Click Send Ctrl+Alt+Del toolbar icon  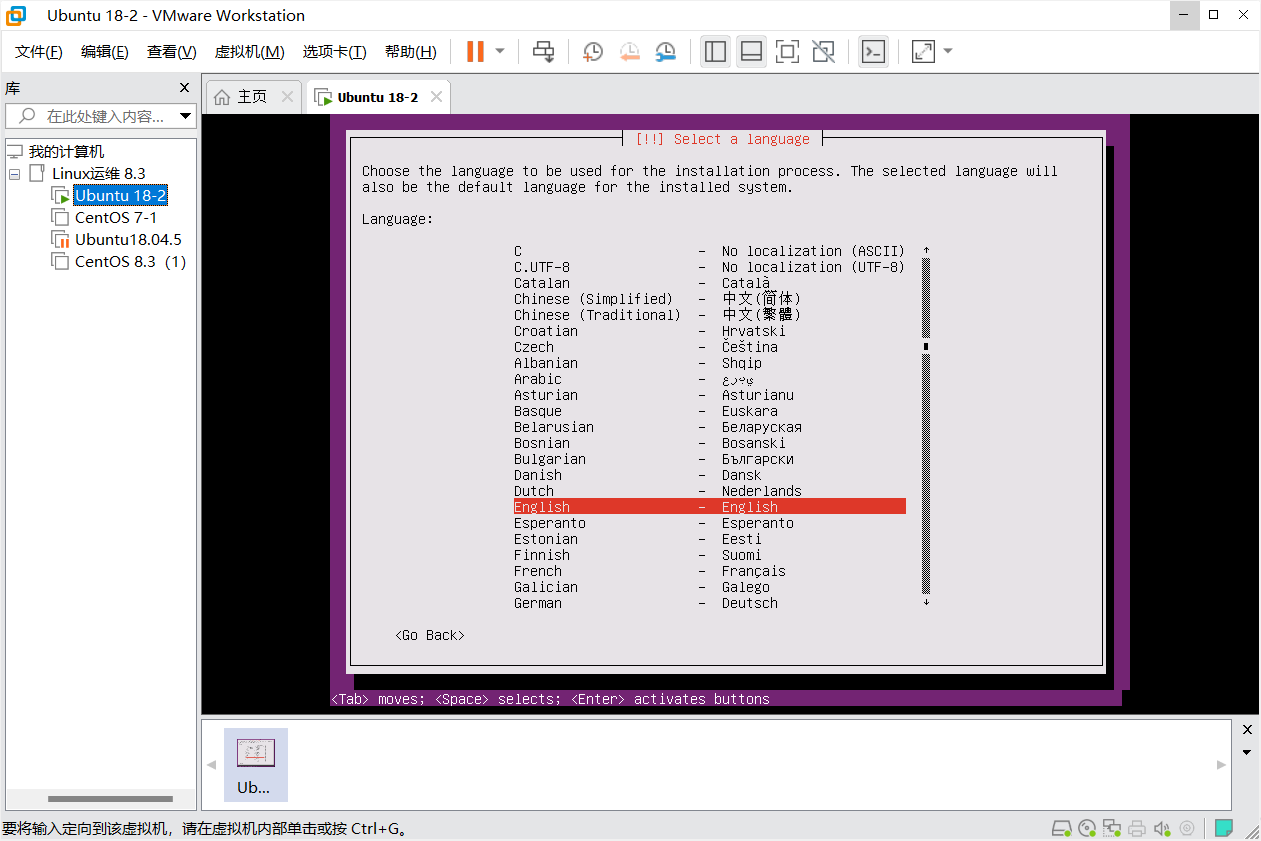(x=544, y=52)
